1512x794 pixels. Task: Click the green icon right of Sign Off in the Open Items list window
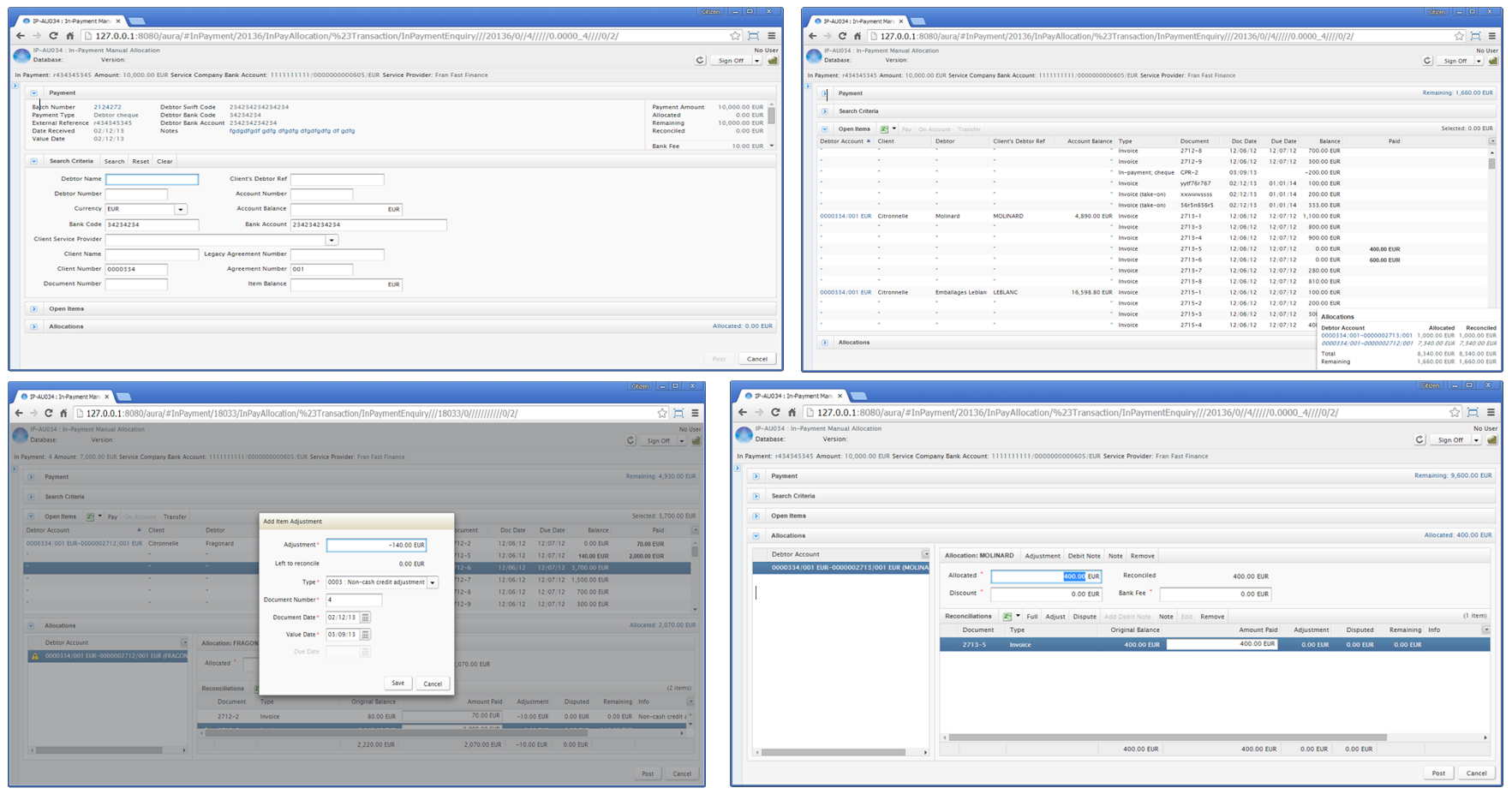point(1493,61)
